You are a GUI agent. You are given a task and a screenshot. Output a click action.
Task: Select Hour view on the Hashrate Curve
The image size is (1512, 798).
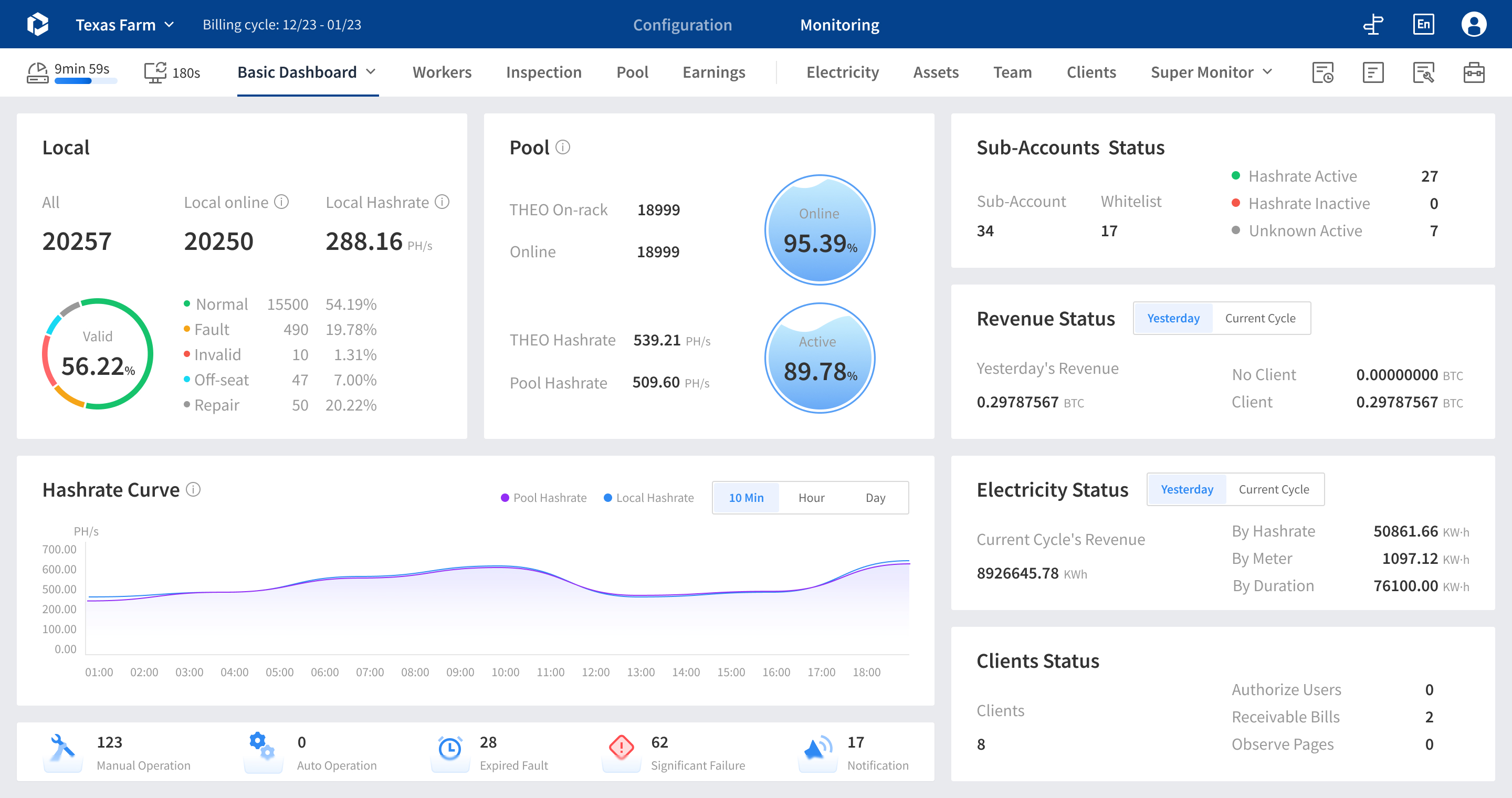[x=811, y=497]
